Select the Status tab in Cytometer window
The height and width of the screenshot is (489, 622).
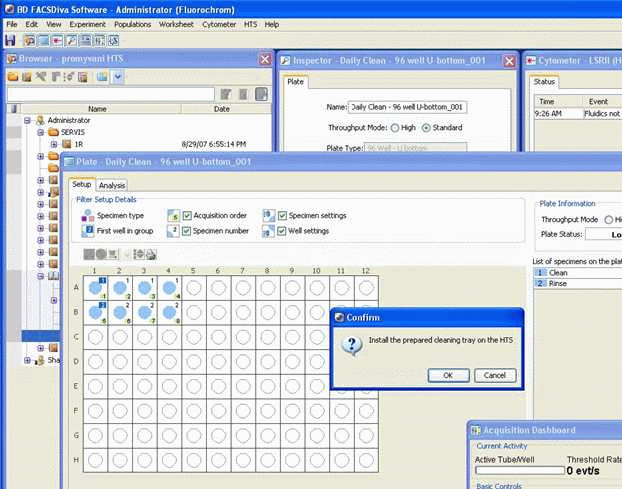(544, 82)
